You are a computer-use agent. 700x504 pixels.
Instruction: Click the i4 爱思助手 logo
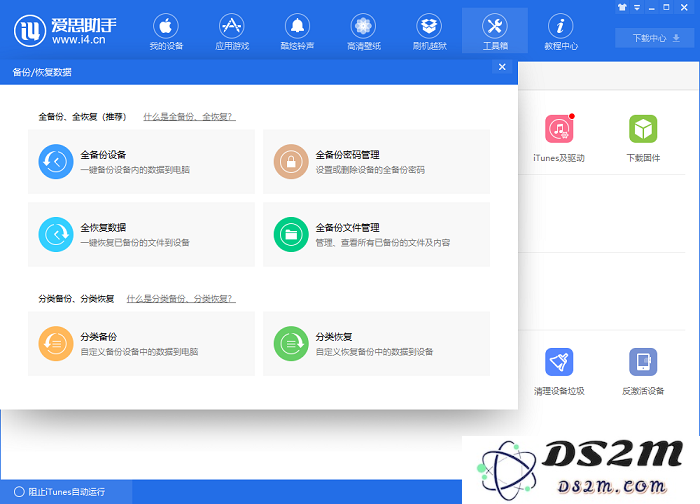65,30
